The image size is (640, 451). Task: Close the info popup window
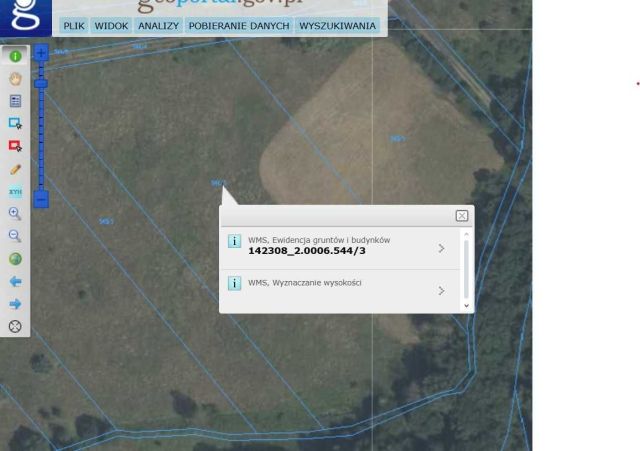[x=462, y=216]
